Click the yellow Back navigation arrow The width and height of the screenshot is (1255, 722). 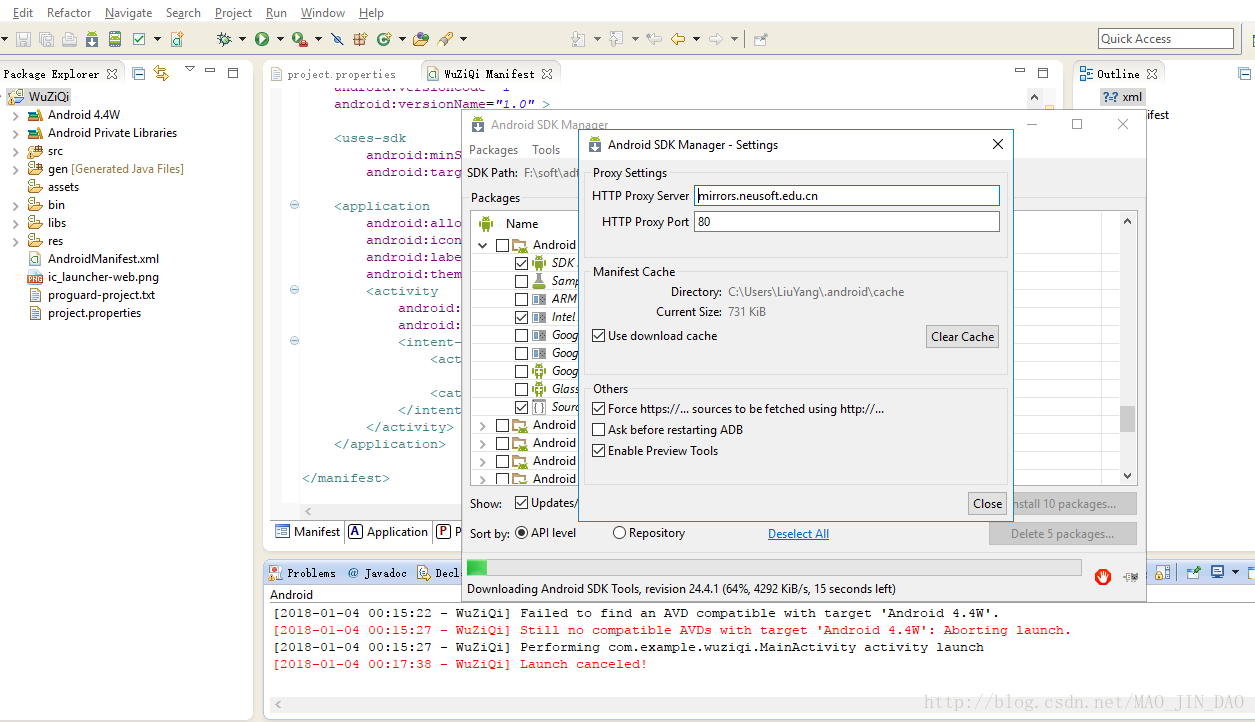678,39
